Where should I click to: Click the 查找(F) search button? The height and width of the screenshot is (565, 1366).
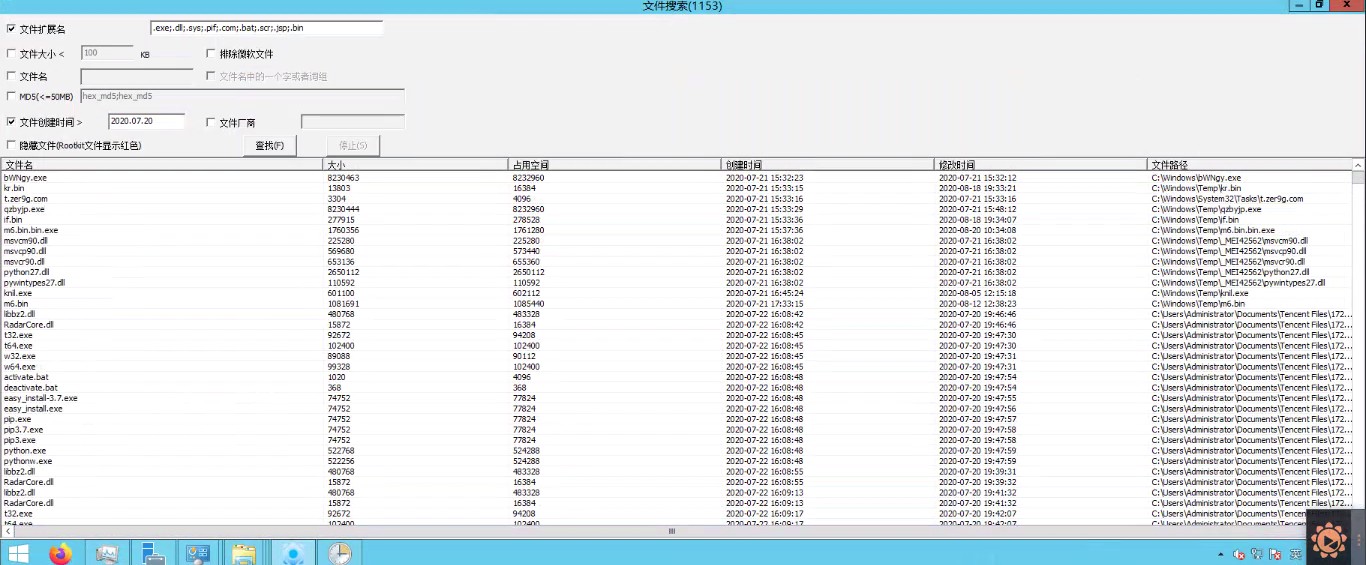click(270, 146)
